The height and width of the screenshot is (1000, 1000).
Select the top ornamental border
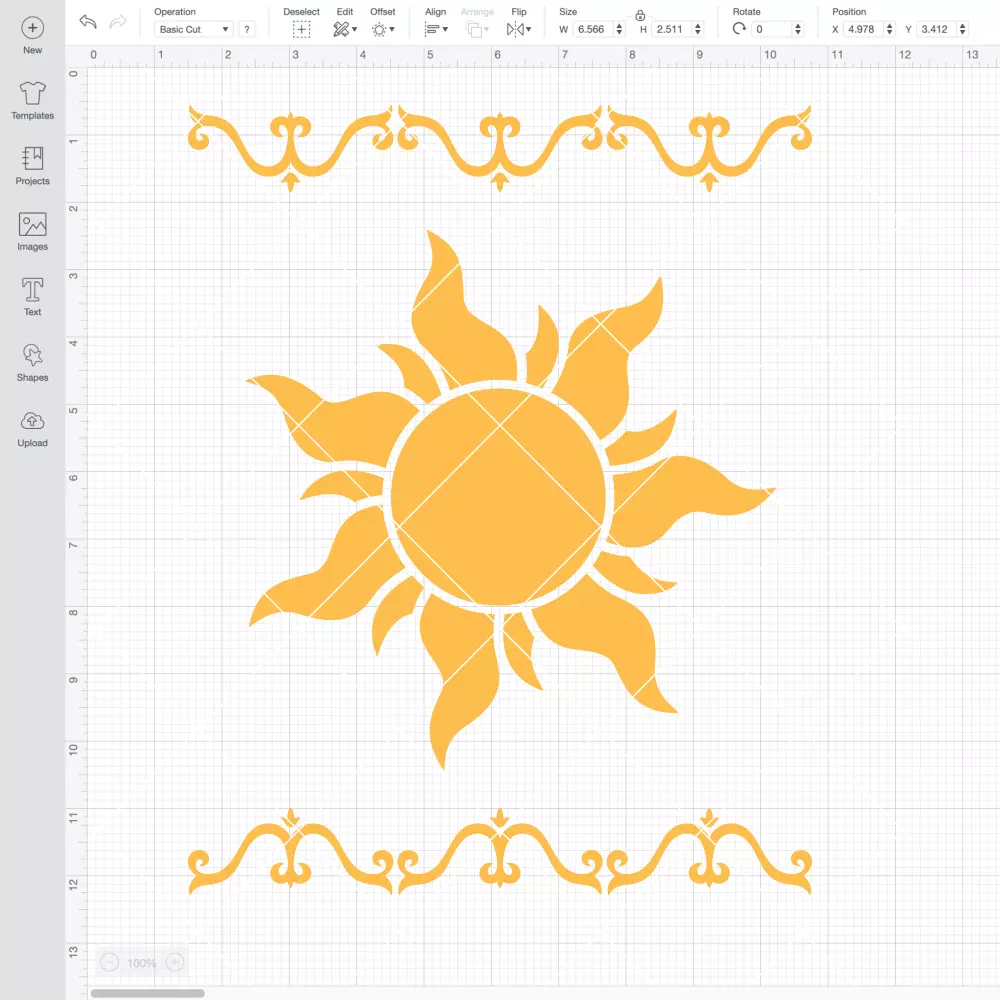[499, 148]
